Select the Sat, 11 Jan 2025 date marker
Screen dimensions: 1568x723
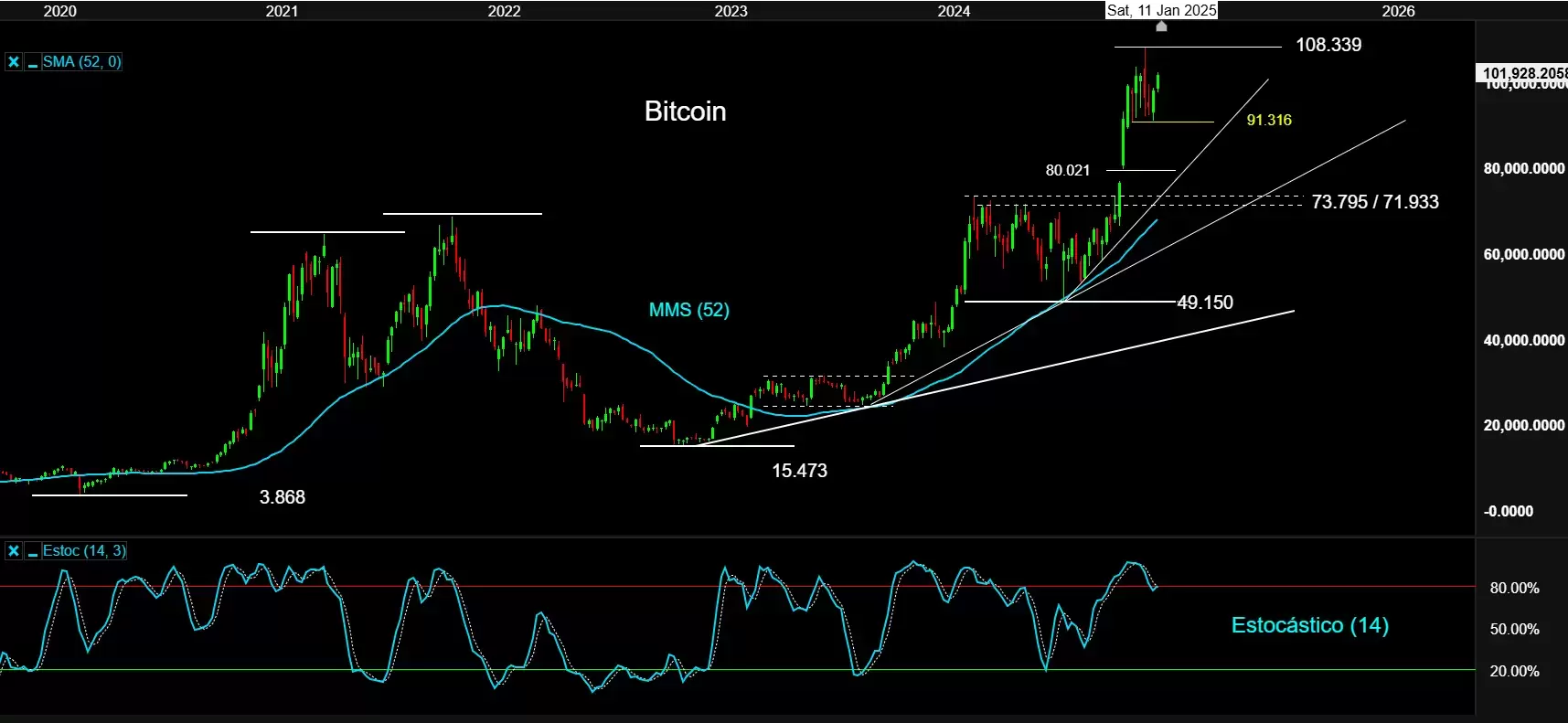(x=1161, y=10)
